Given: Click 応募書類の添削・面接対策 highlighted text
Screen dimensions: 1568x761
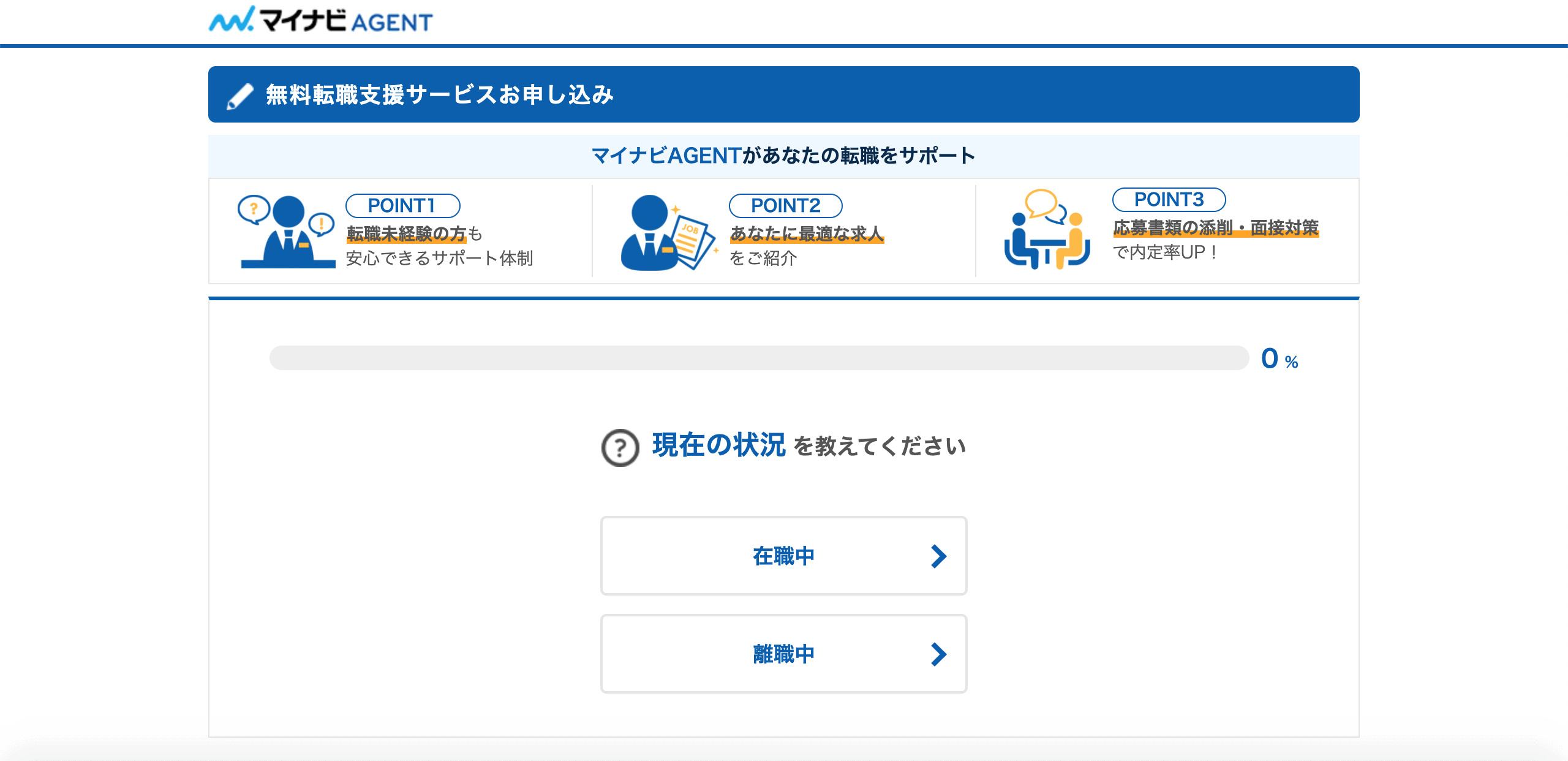Looking at the screenshot, I should 1215,228.
